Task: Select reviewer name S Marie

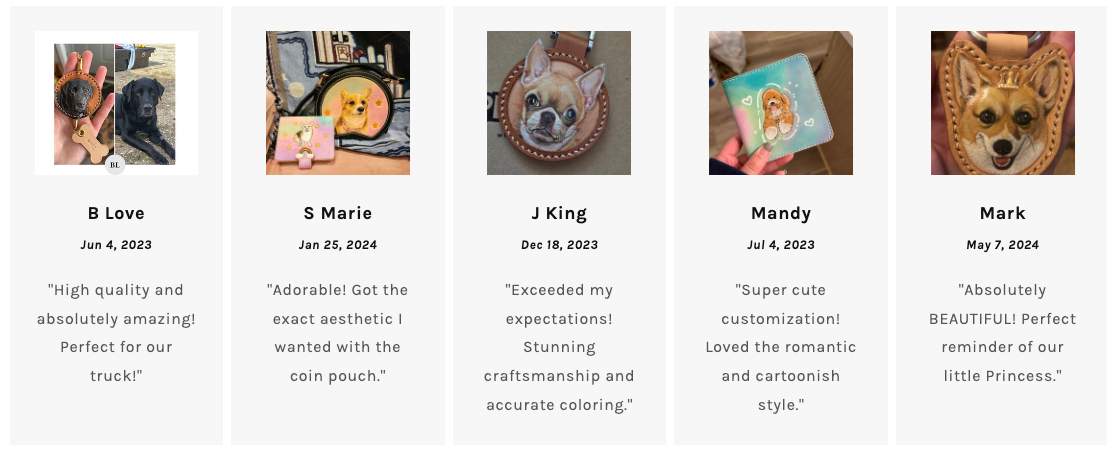Action: pos(338,213)
